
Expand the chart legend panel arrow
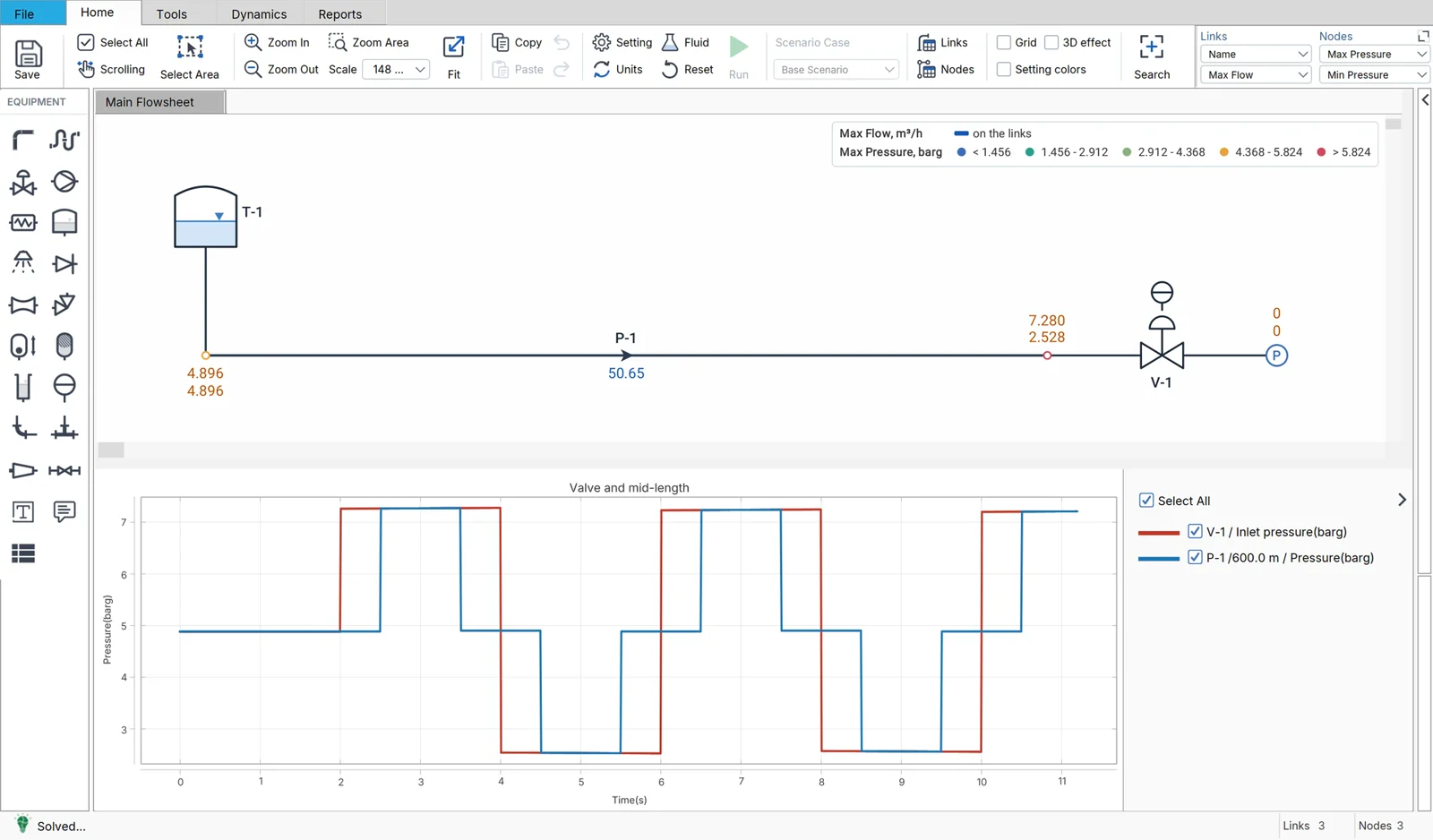click(x=1402, y=500)
